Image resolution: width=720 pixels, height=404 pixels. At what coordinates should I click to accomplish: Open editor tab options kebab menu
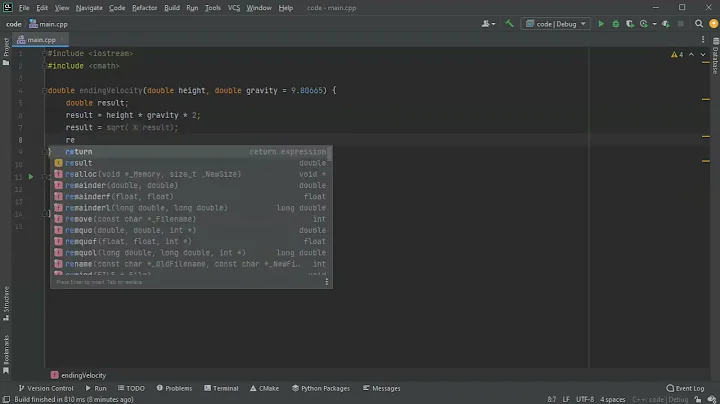[x=703, y=40]
